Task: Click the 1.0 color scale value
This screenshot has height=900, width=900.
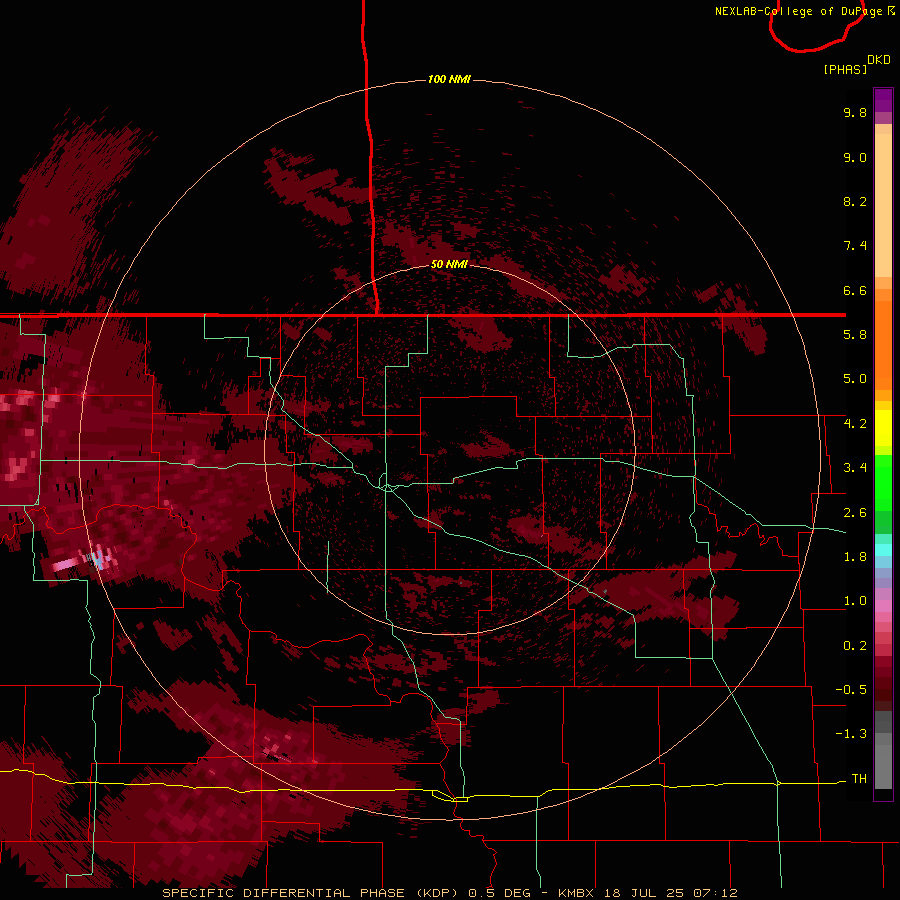Action: (855, 601)
